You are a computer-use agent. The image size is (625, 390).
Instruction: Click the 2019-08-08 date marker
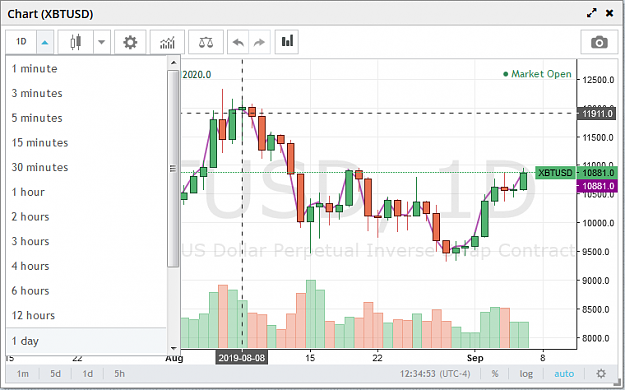pyautogui.click(x=242, y=357)
